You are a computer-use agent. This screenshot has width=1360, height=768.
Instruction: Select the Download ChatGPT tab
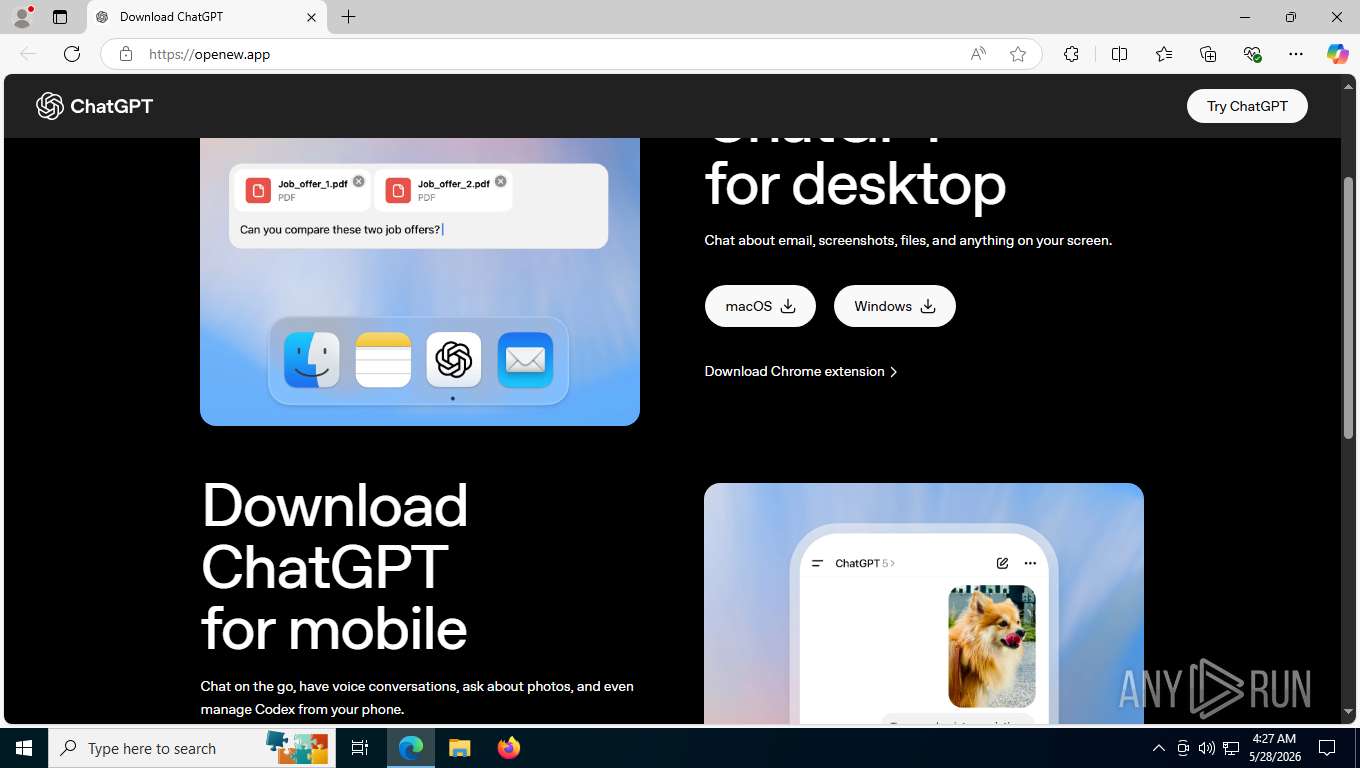click(207, 17)
